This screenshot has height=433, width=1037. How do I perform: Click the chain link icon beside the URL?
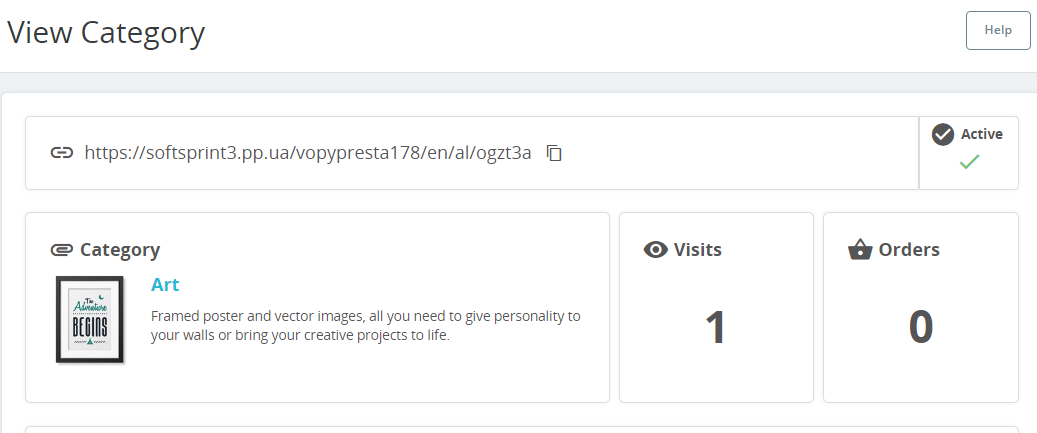tap(62, 153)
